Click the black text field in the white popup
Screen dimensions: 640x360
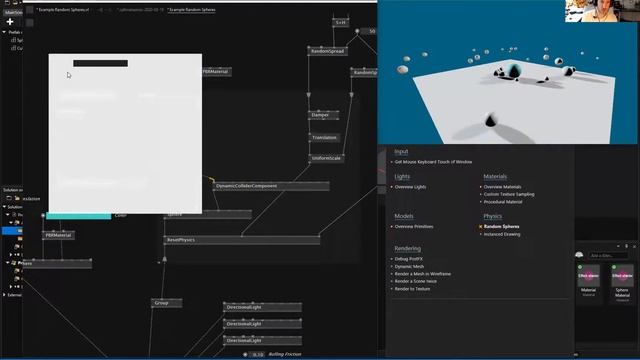[100, 63]
